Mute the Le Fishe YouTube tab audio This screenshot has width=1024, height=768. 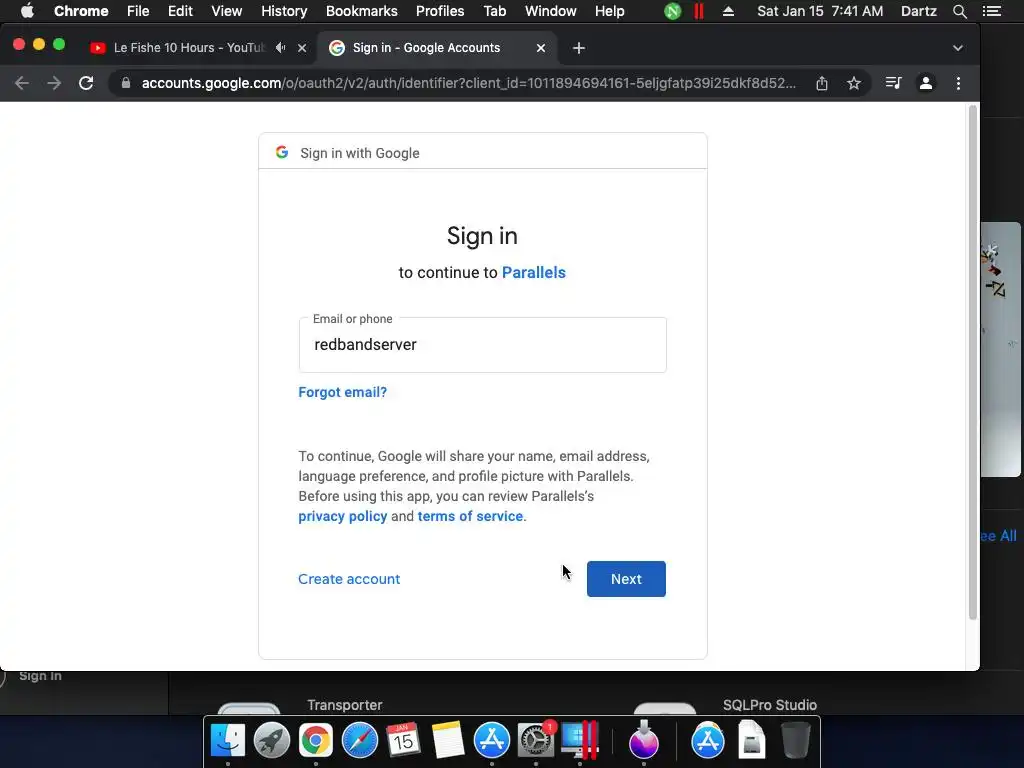pos(280,48)
